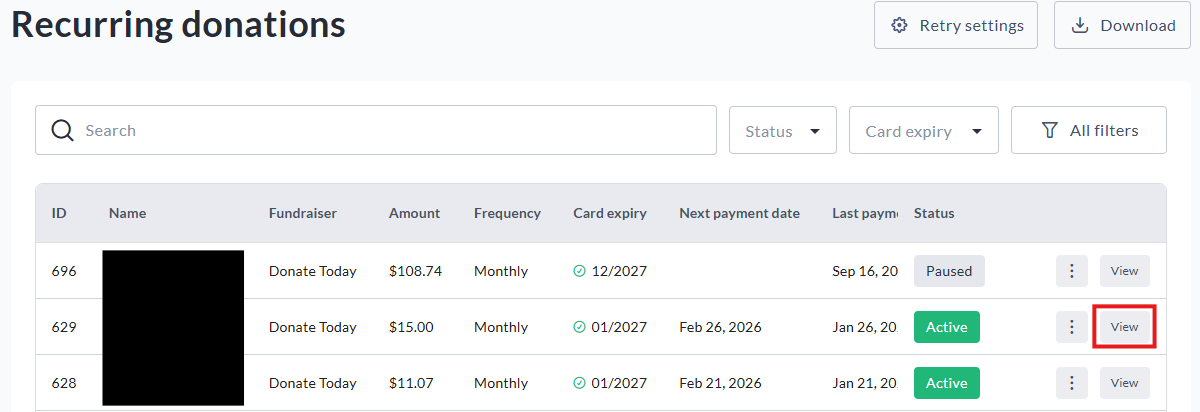Sort by the Next payment date column

[x=739, y=213]
